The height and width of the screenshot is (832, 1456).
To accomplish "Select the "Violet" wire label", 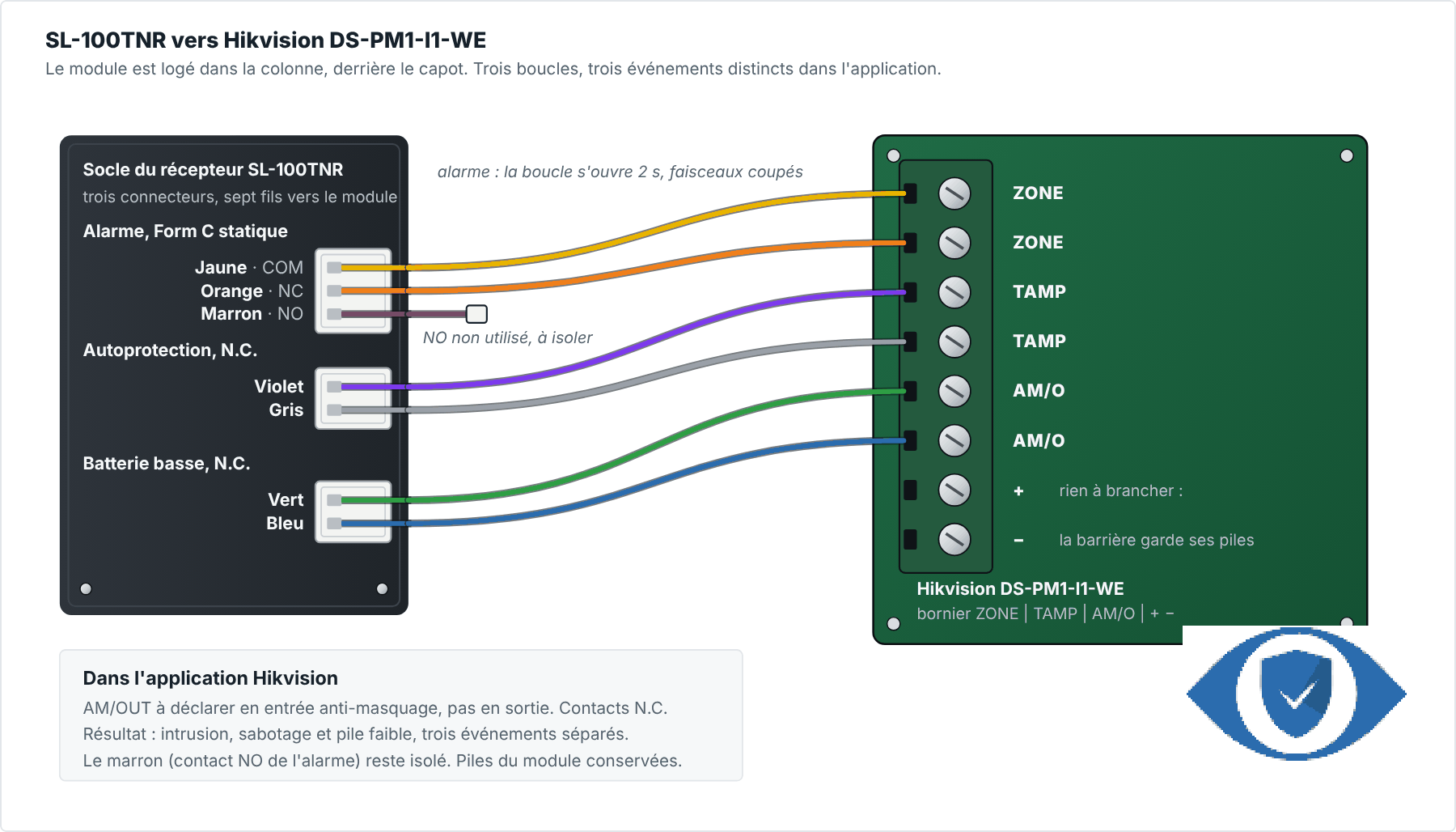I will tap(279, 386).
